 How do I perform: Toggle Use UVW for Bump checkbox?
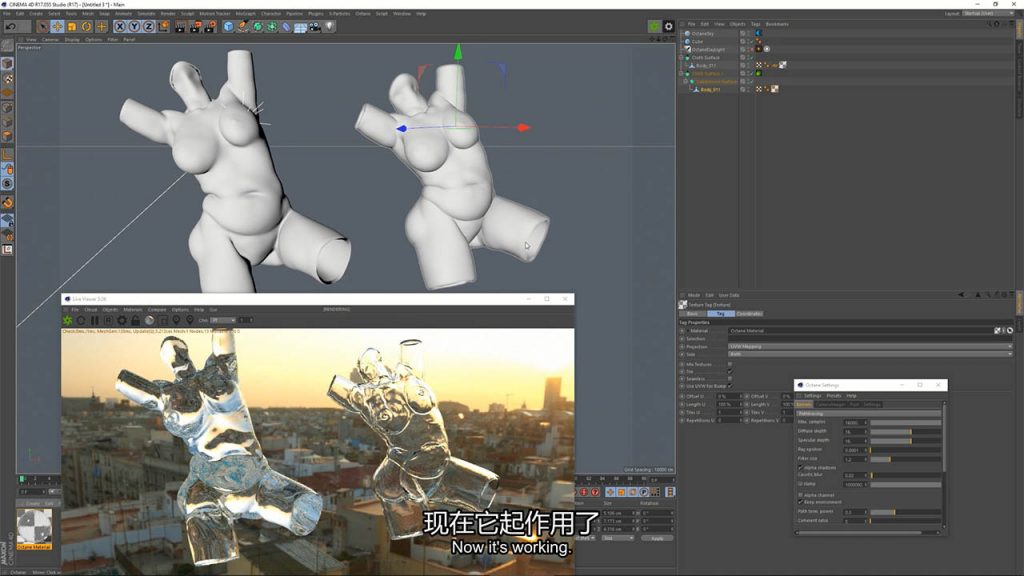(x=729, y=386)
